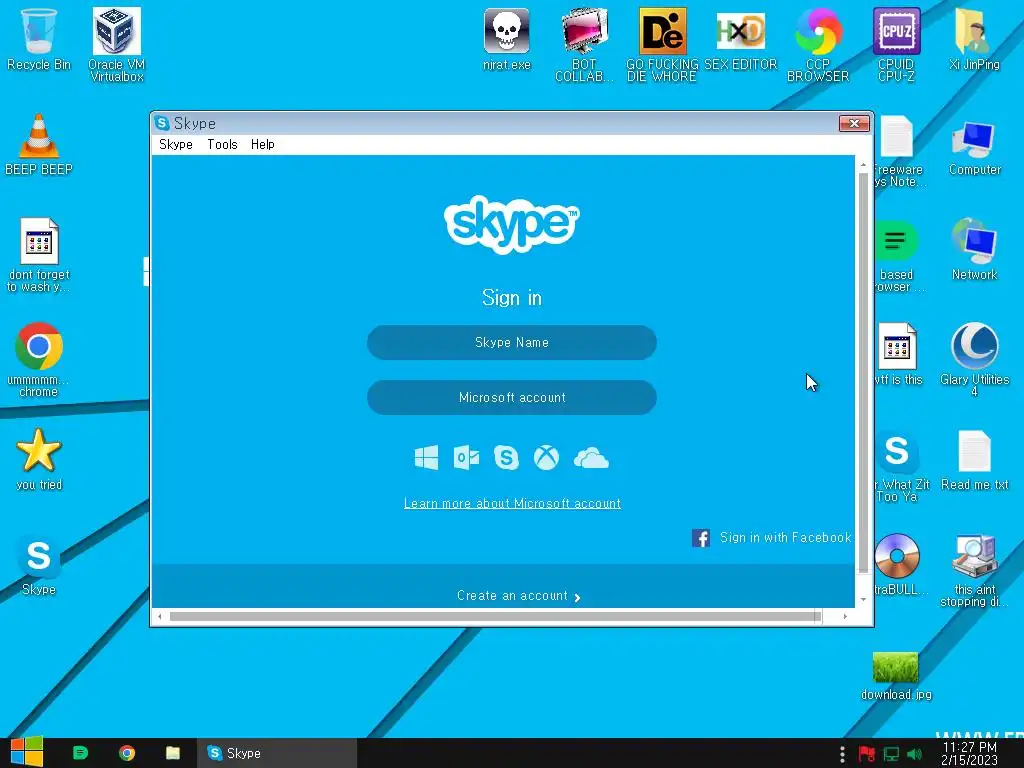Open the taskbar clock and date
This screenshot has height=768, width=1024.
tap(969, 754)
